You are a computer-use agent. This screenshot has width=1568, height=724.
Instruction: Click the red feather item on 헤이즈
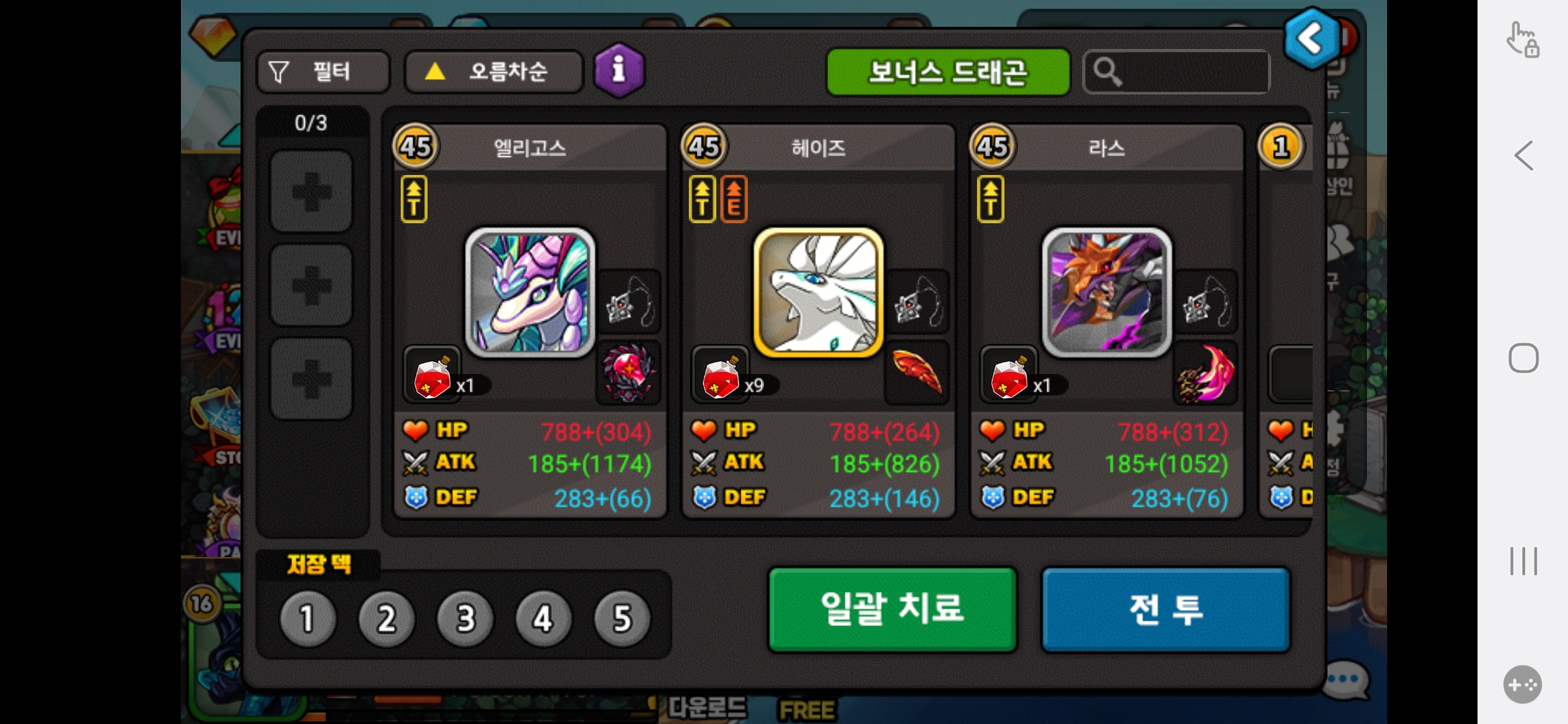917,372
